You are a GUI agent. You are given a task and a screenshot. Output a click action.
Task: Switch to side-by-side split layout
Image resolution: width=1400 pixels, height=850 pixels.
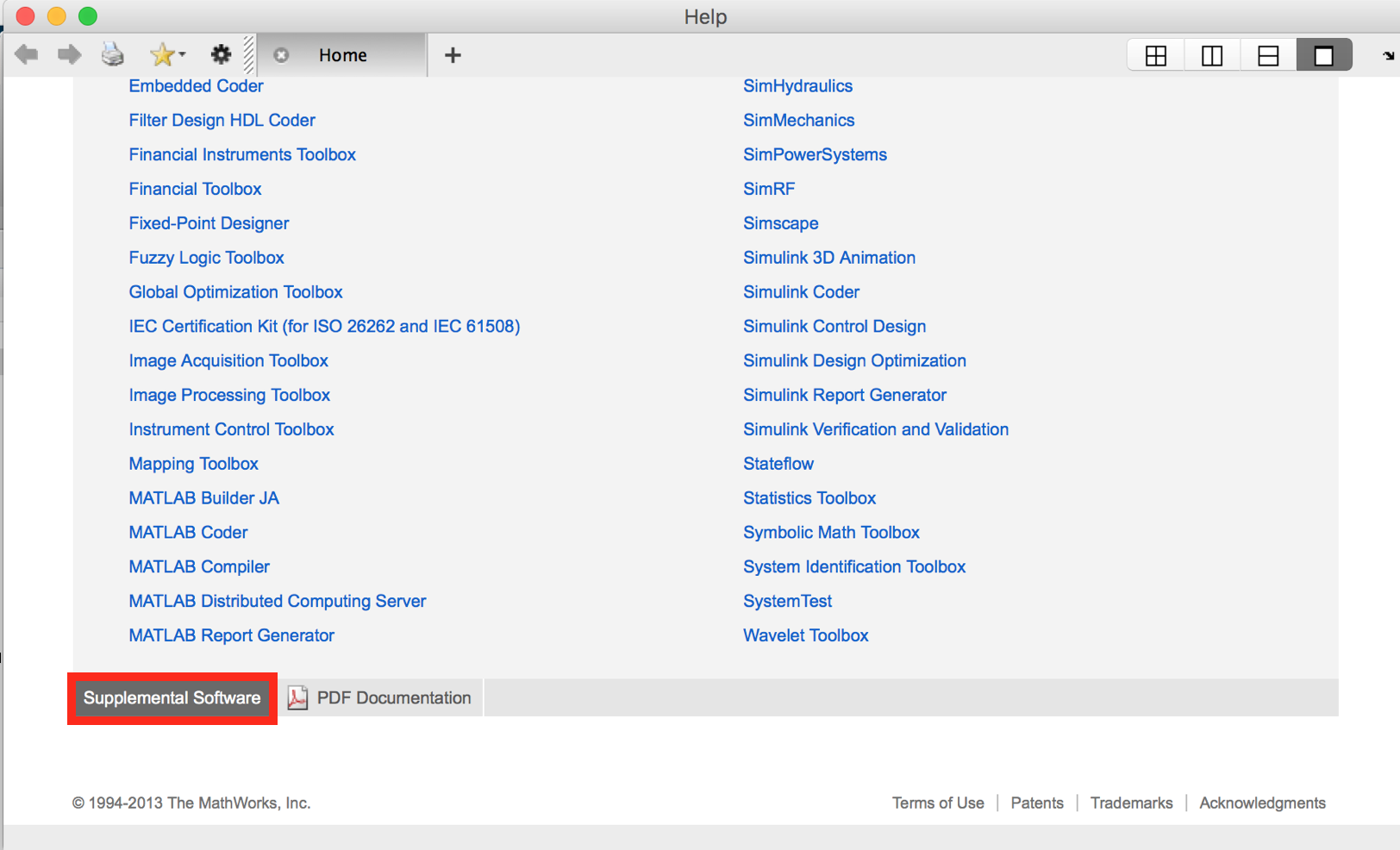pos(1212,56)
